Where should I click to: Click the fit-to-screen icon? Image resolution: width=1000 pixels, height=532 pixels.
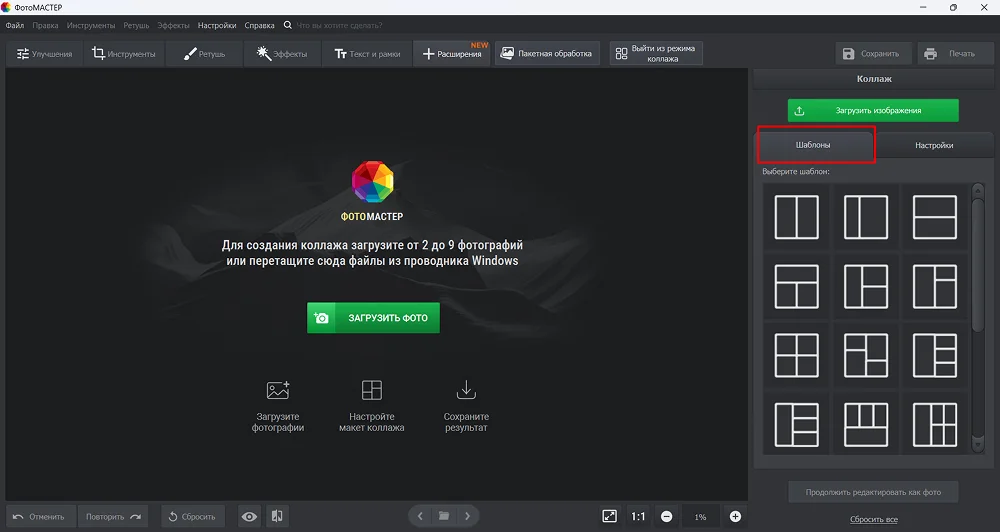pos(610,517)
